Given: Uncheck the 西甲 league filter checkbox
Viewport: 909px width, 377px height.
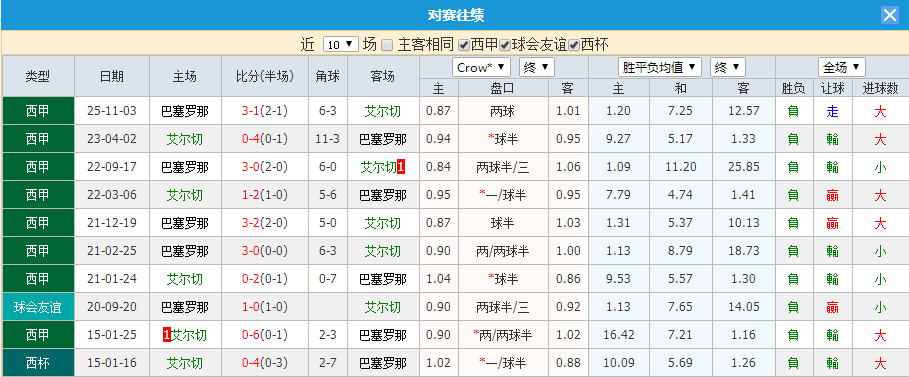Looking at the screenshot, I should (x=463, y=45).
